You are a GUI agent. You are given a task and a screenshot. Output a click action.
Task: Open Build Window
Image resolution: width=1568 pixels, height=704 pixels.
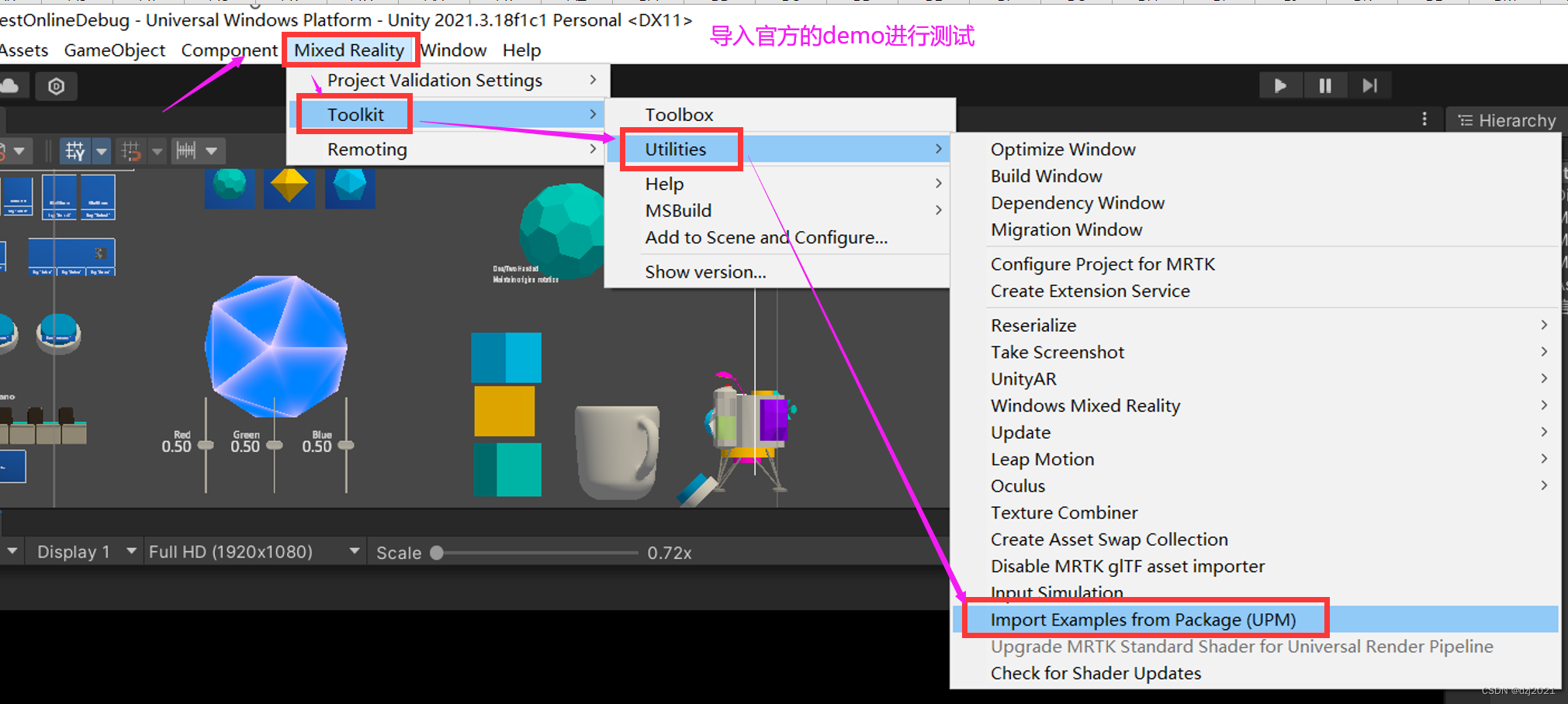coord(1255,176)
